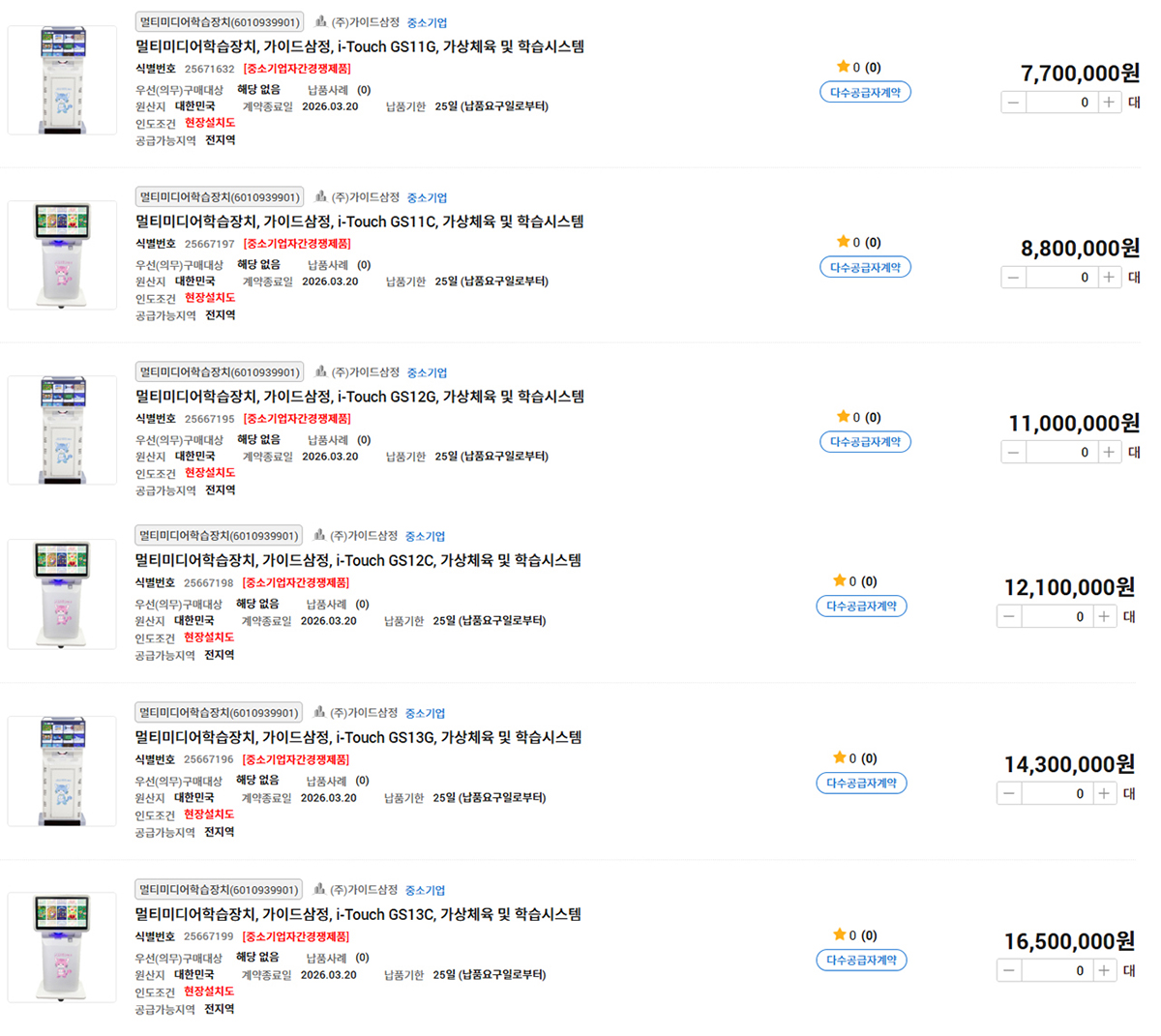Open GS12G product thumbnail image
The width and height of the screenshot is (1161, 1036).
63,430
